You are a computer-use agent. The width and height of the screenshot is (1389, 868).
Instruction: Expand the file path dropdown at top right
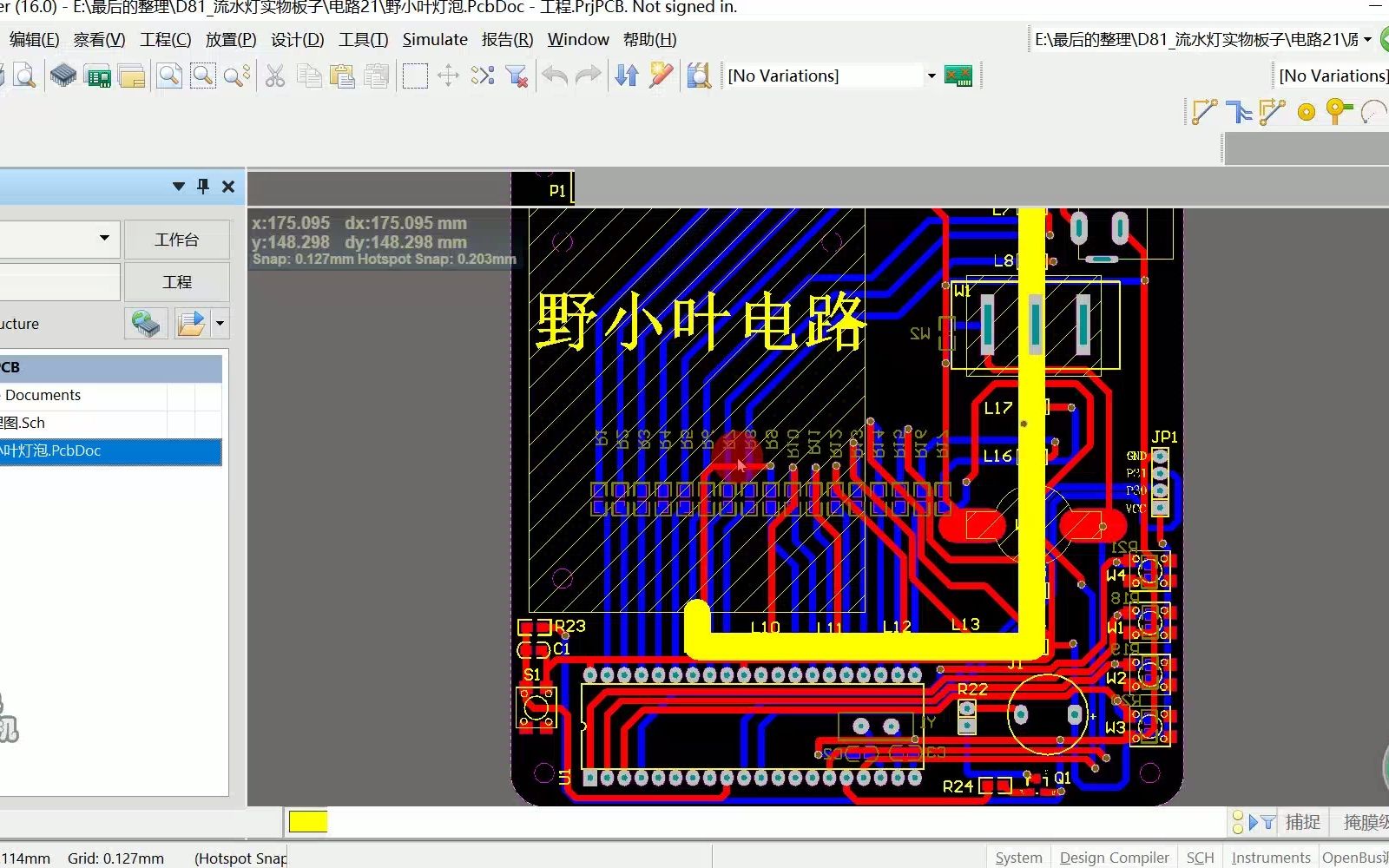point(1367,40)
